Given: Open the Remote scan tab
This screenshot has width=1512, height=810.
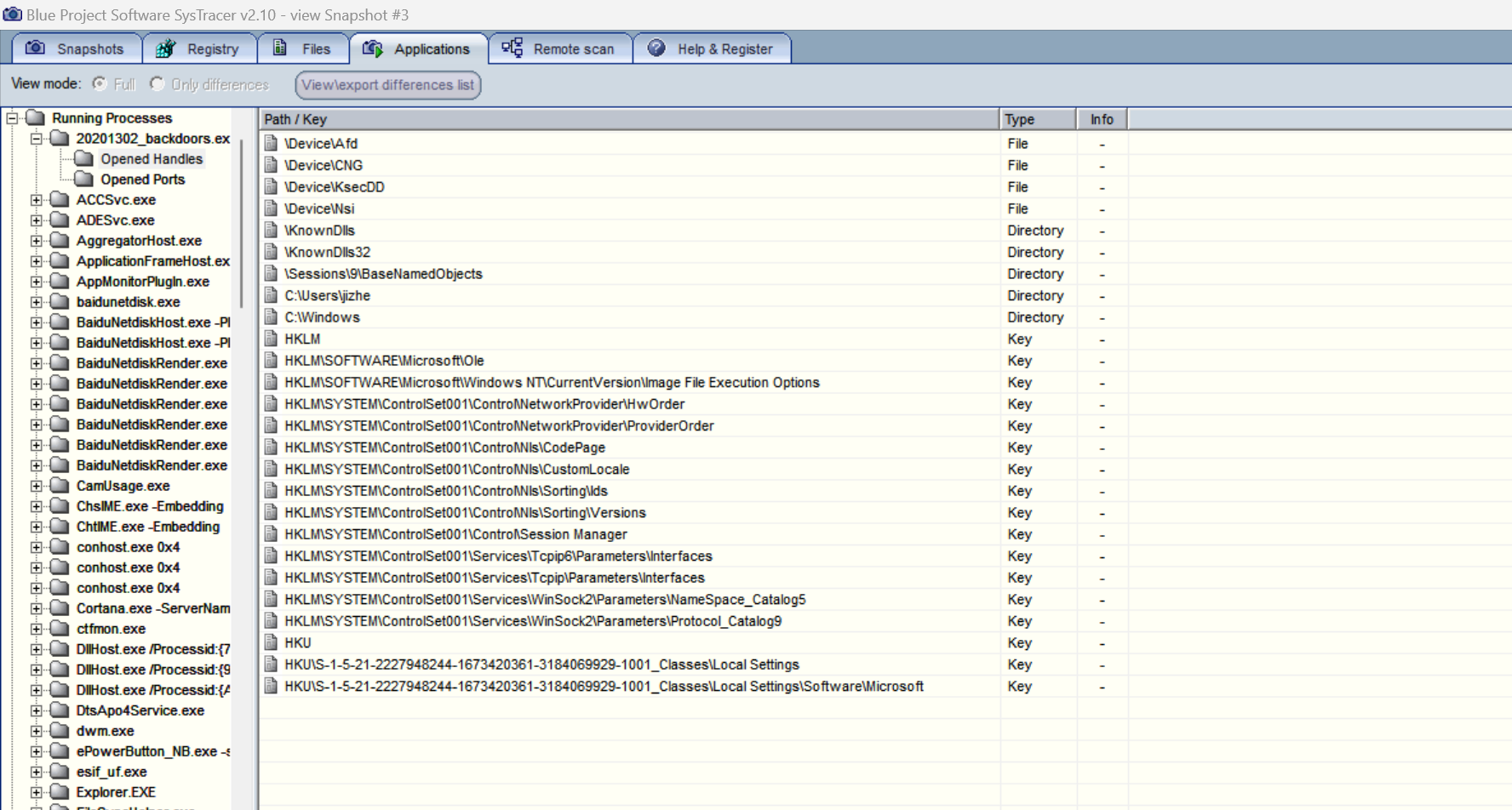Looking at the screenshot, I should pyautogui.click(x=560, y=48).
